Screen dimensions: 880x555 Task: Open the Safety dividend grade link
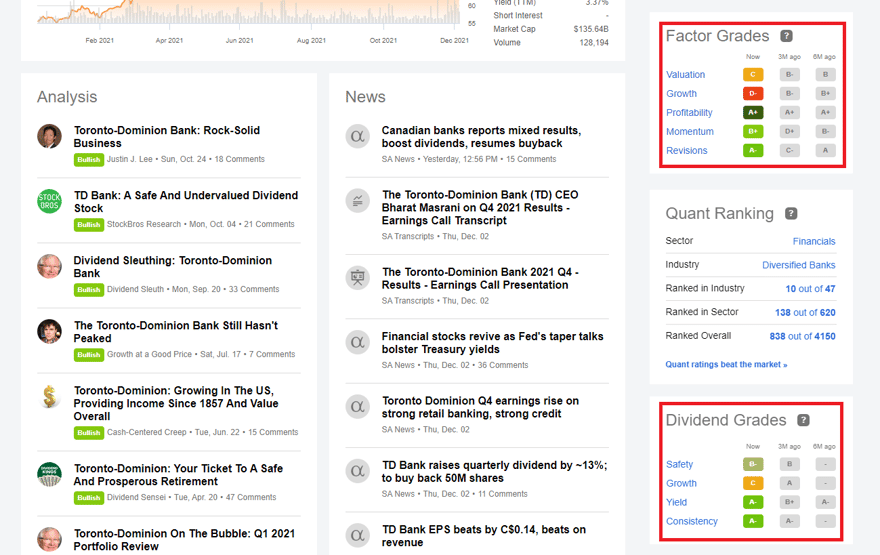(680, 465)
